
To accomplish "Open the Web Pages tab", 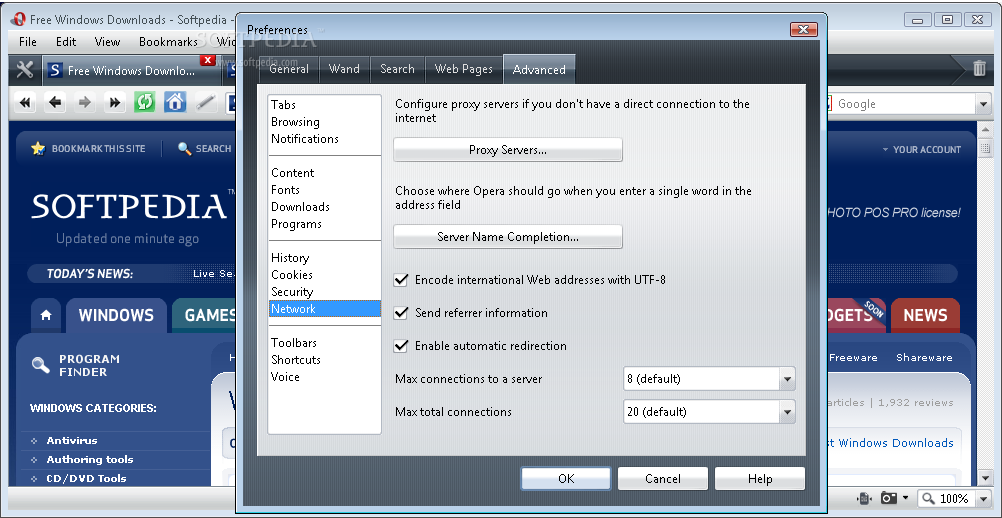I will tap(464, 69).
